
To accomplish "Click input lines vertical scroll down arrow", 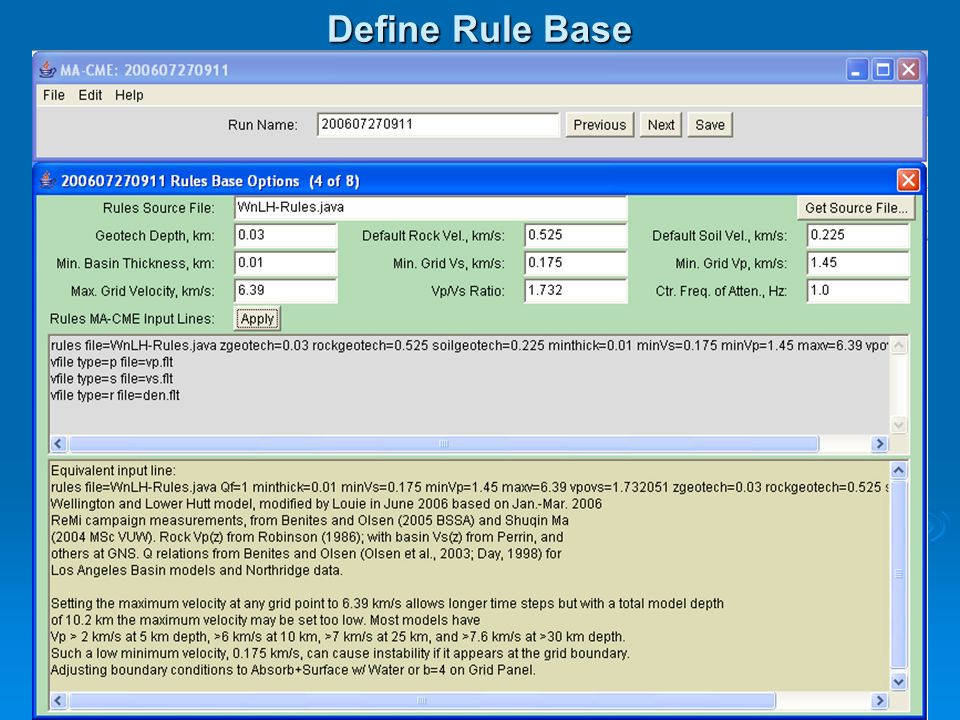I will click(898, 424).
